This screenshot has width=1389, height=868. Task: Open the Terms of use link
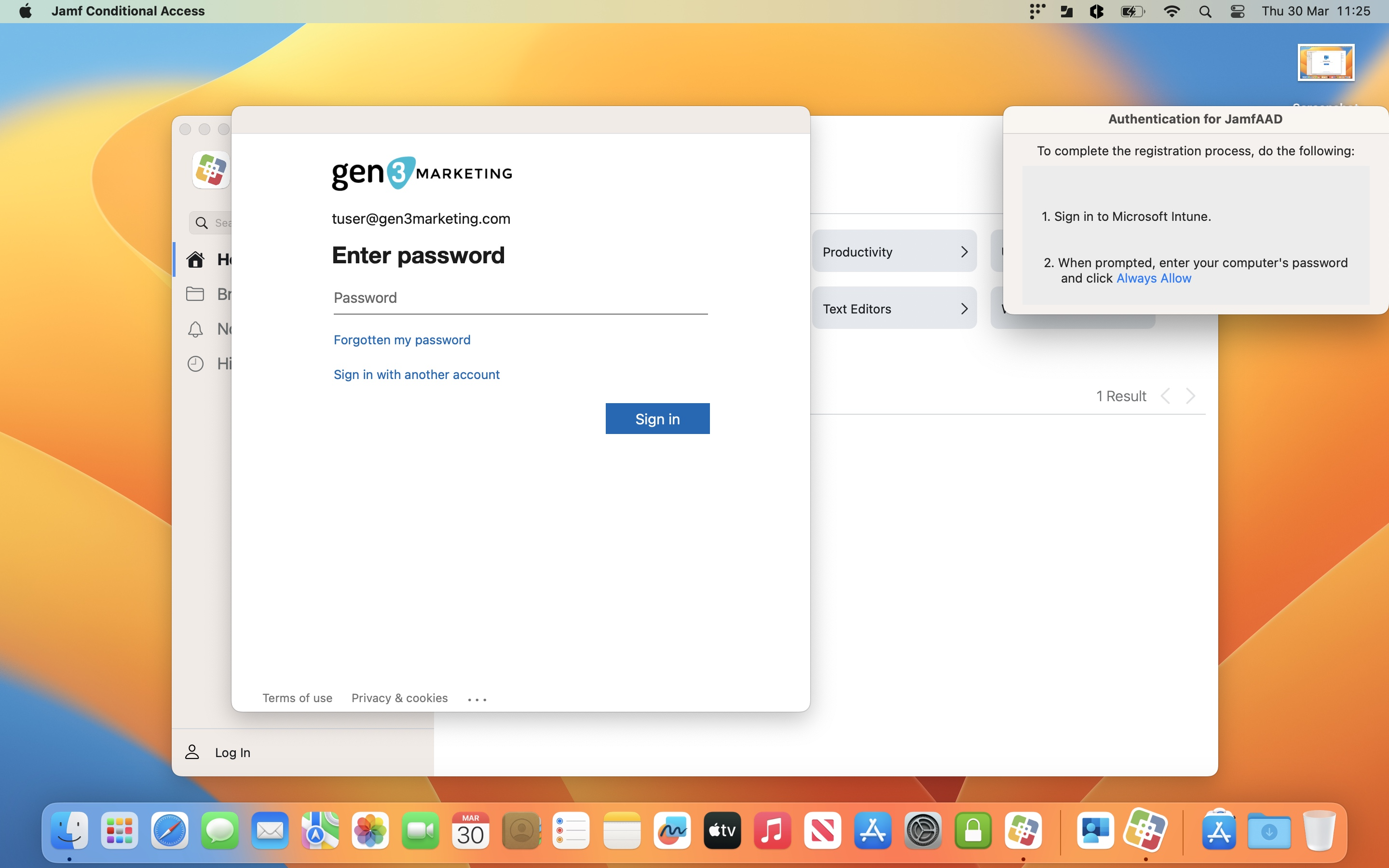coord(297,698)
